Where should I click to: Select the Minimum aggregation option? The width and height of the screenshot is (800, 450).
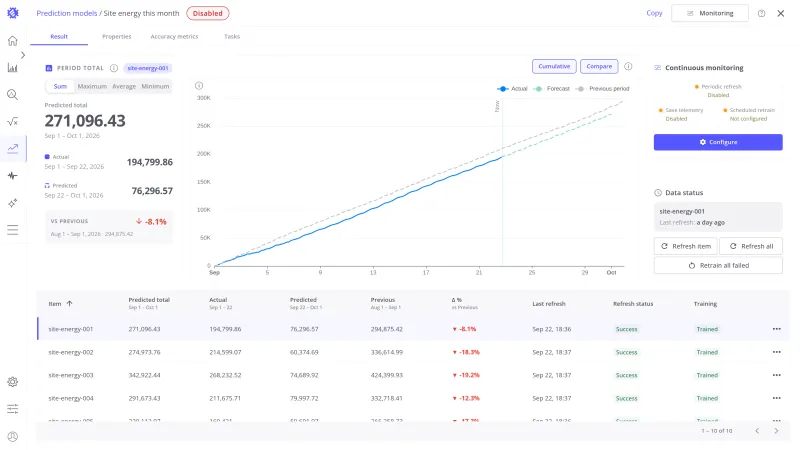point(155,86)
